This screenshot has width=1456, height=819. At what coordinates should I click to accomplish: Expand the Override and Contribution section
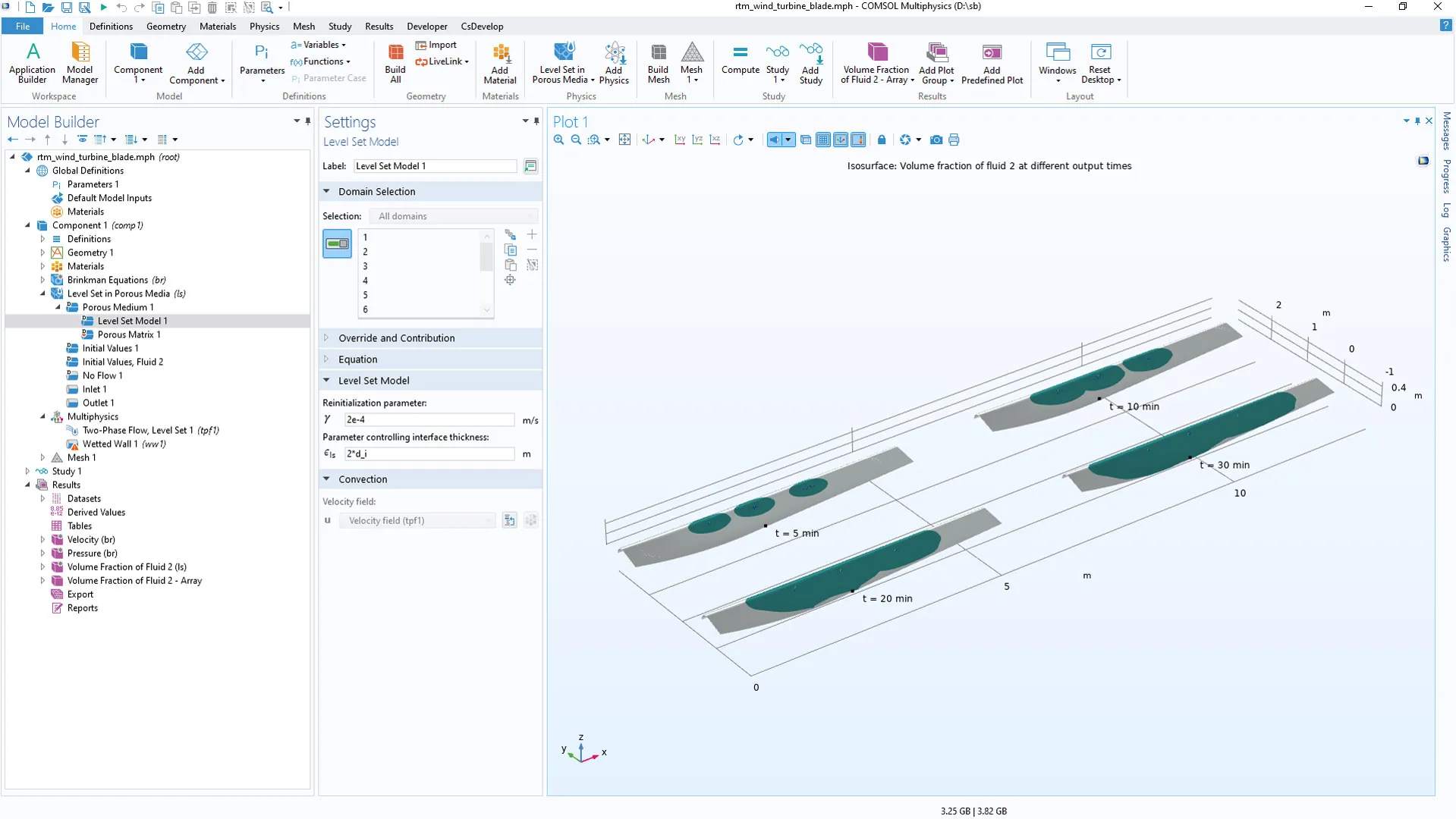pos(396,338)
